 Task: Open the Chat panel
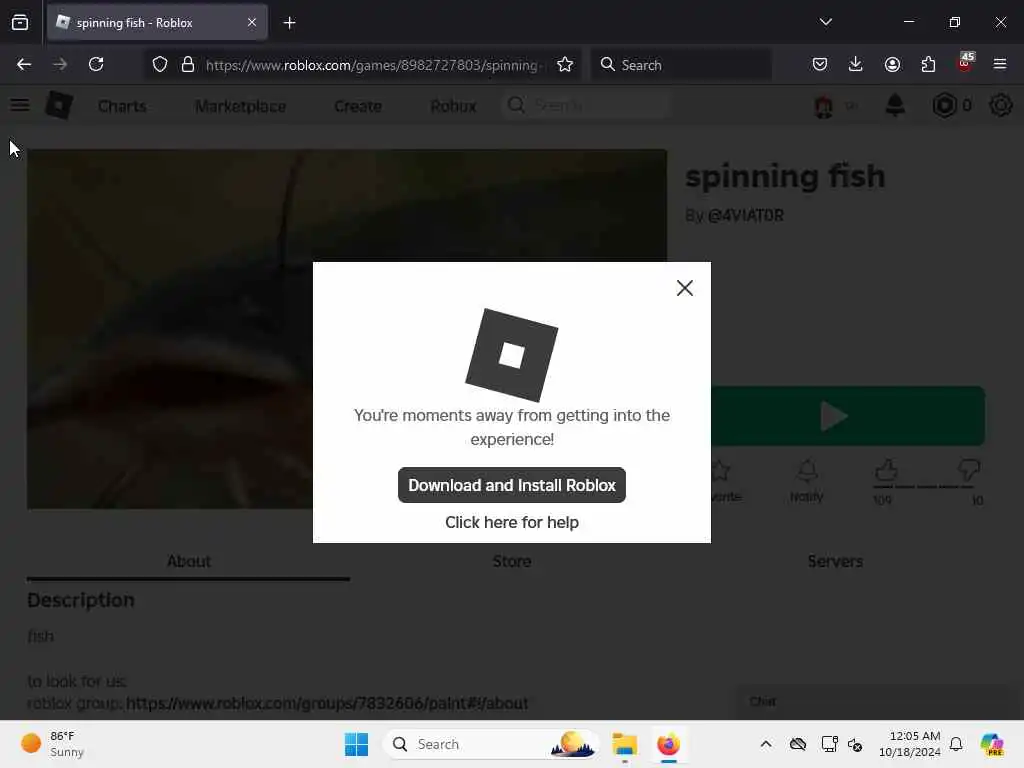tap(875, 702)
